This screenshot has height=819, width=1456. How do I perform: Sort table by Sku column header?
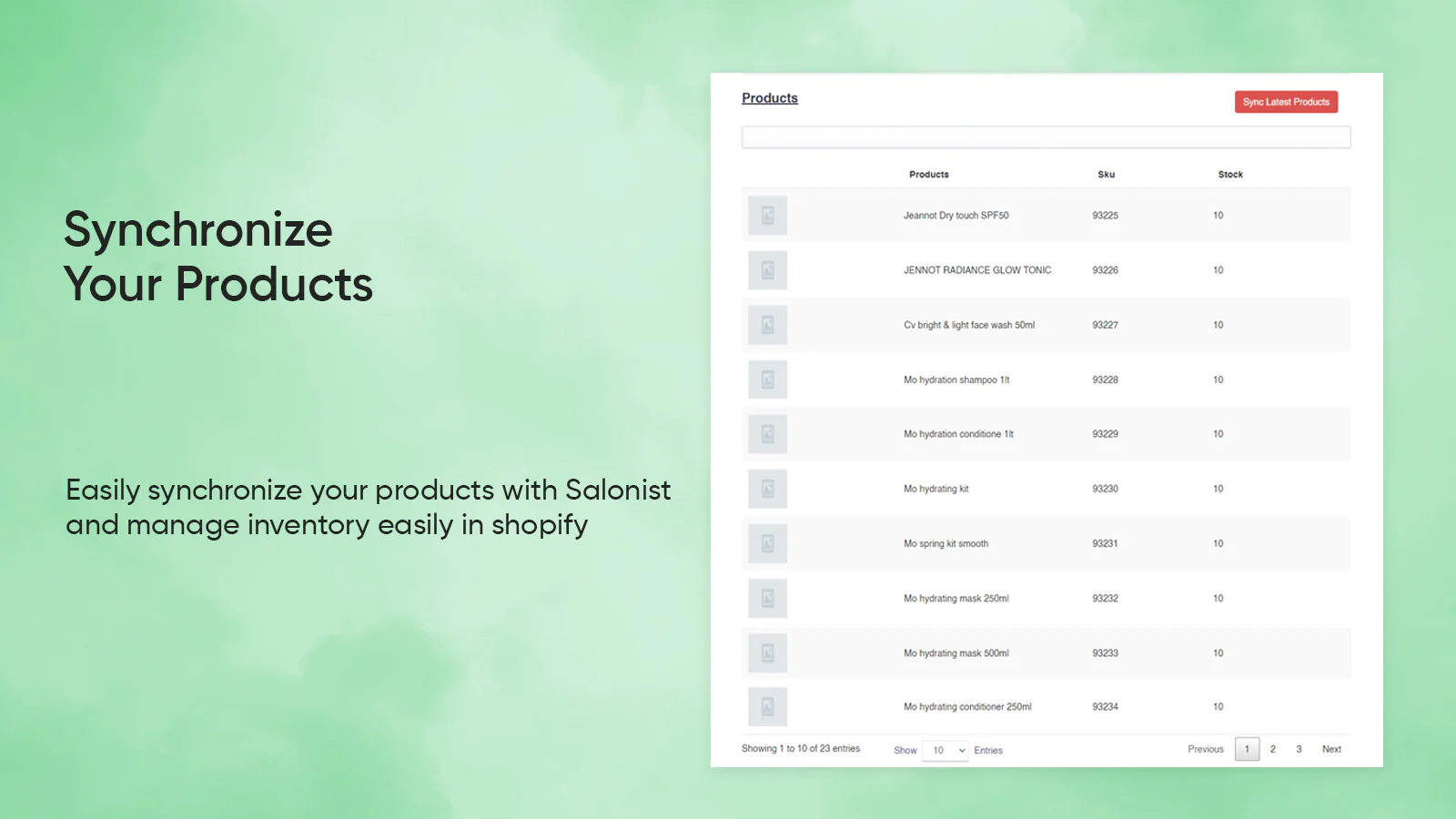click(x=1106, y=175)
